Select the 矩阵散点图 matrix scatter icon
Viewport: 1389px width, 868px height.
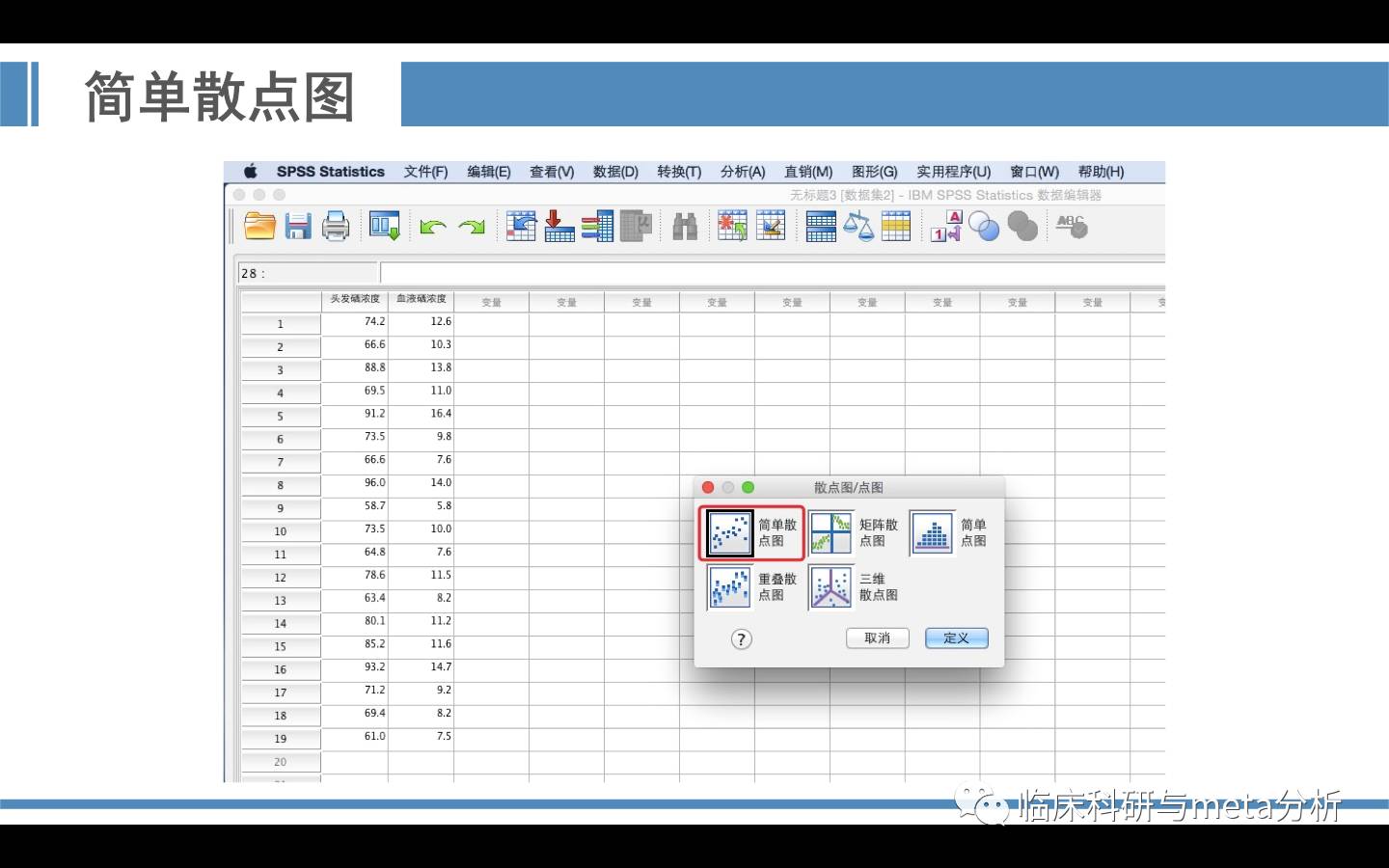click(831, 533)
